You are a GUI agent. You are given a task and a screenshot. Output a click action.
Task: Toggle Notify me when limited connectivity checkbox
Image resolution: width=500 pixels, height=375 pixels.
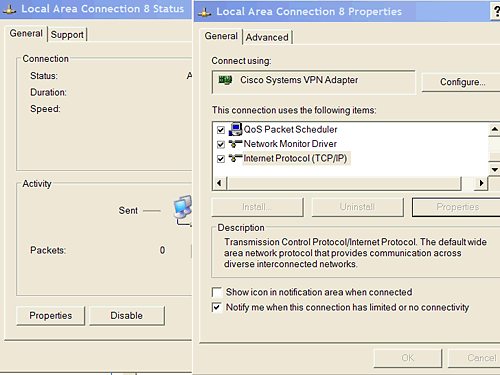217,307
